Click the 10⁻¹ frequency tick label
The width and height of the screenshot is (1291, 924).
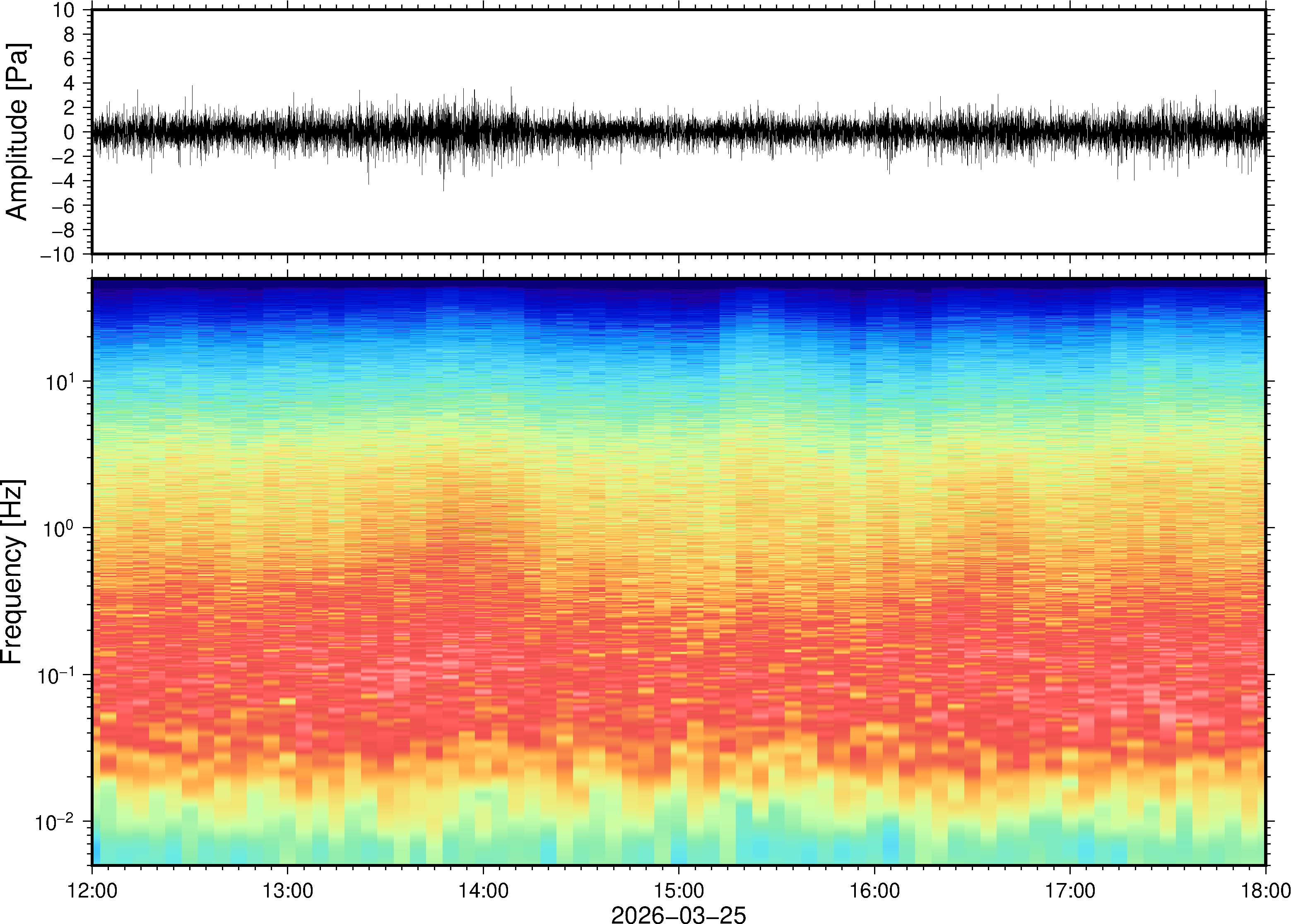click(x=55, y=675)
